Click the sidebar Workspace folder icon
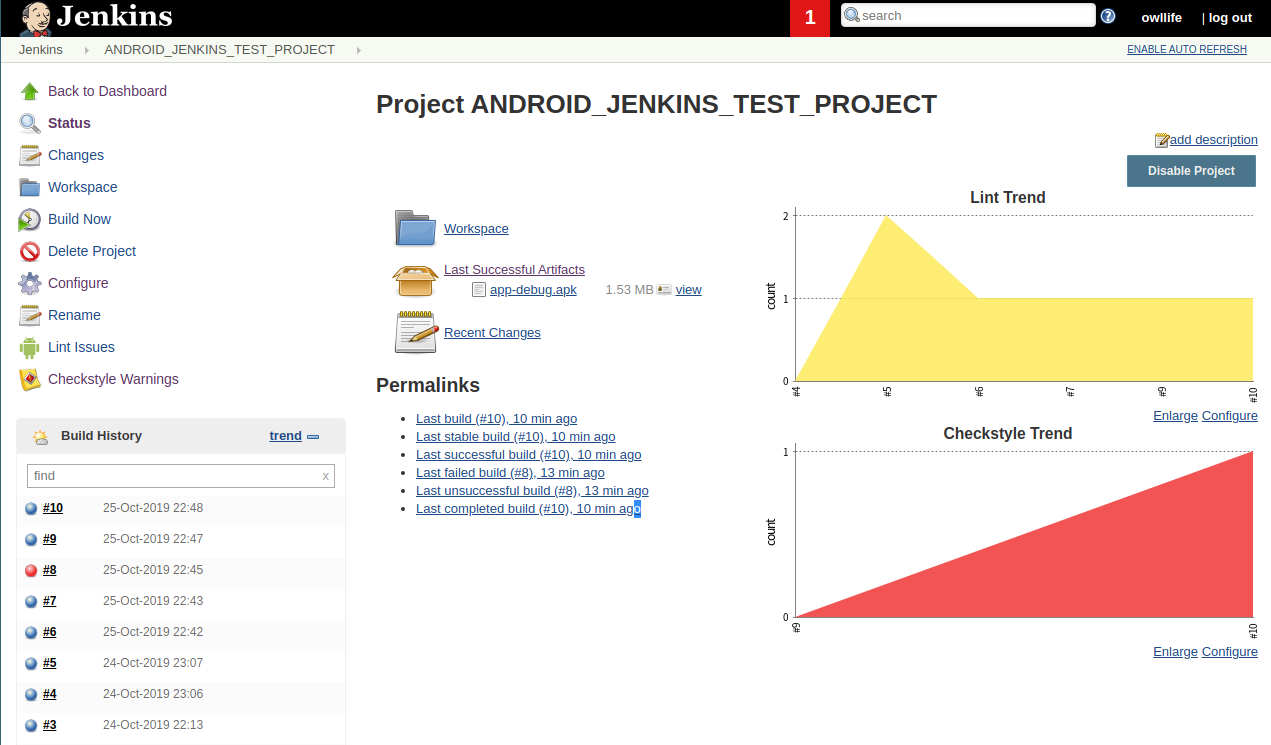 pyautogui.click(x=30, y=187)
